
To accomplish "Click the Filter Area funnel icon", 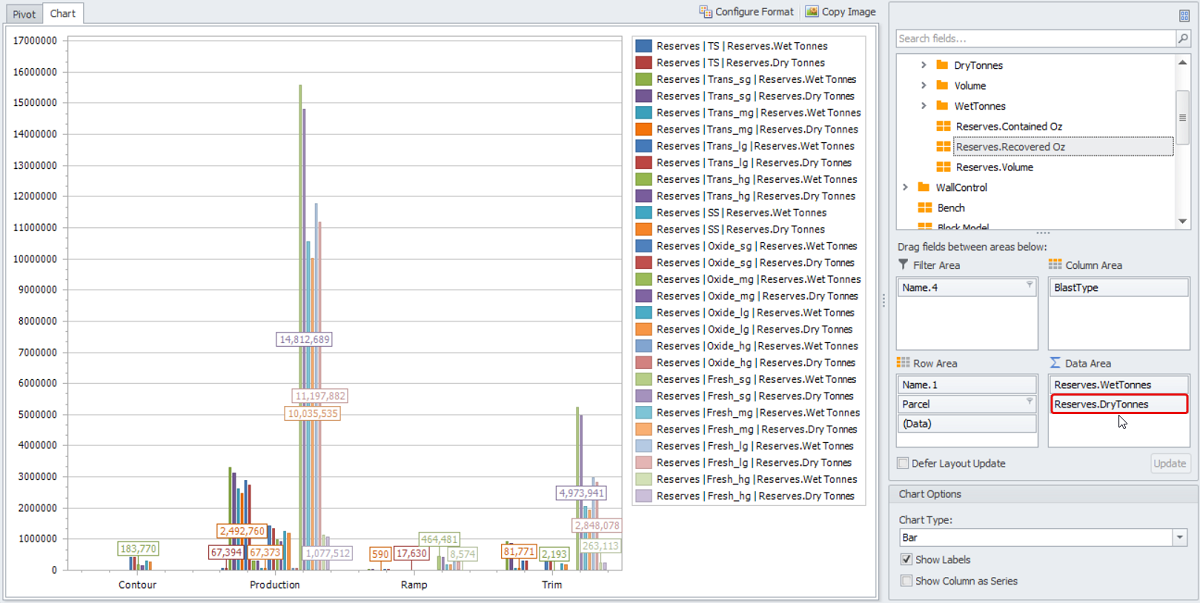I will [903, 264].
